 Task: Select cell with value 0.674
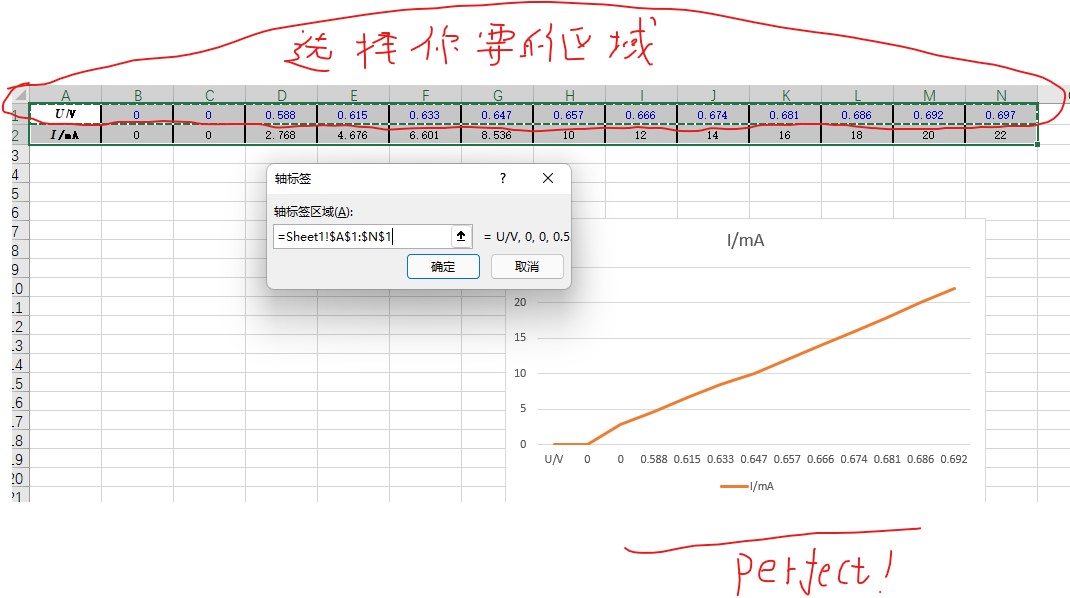click(x=713, y=115)
